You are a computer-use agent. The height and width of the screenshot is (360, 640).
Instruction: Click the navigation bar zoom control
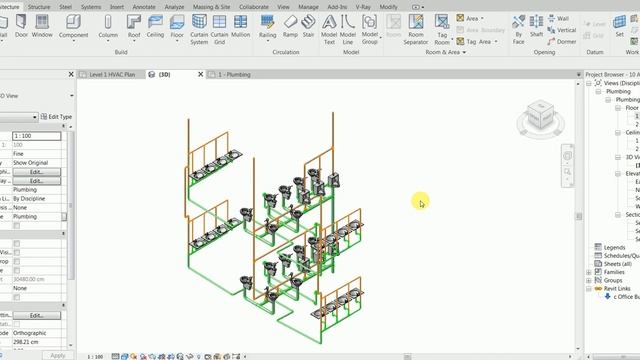click(567, 172)
